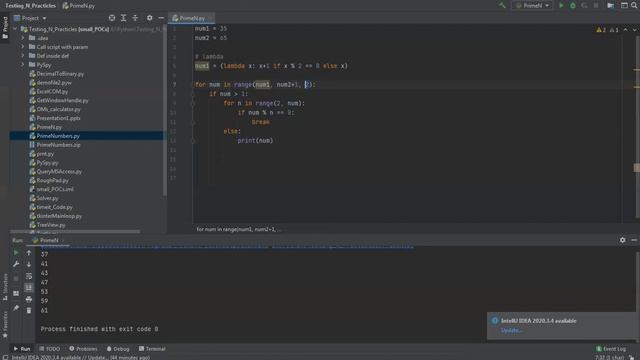
Task: Click Down the Stack Trace arrow
Action: point(29,264)
